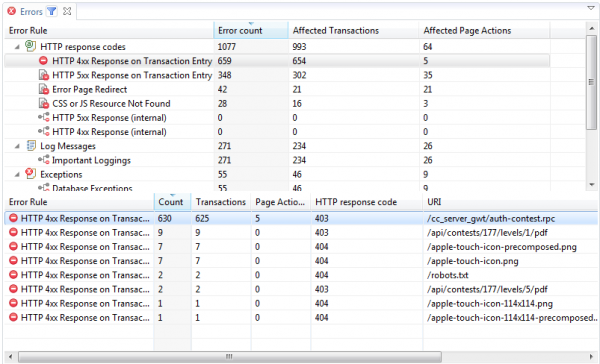The image size is (600, 364).
Task: Click the HTTP response codes group icon
Action: click(x=31, y=46)
